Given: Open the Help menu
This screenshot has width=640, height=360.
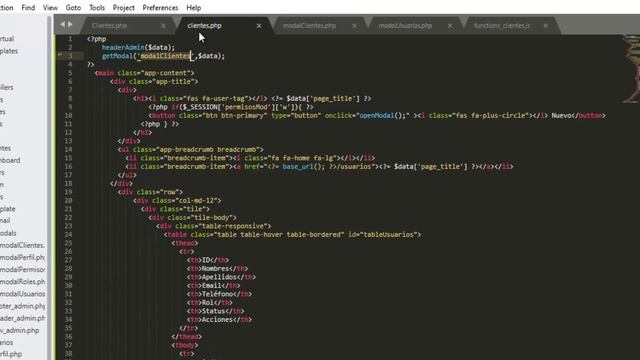Looking at the screenshot, I should tap(193, 7).
